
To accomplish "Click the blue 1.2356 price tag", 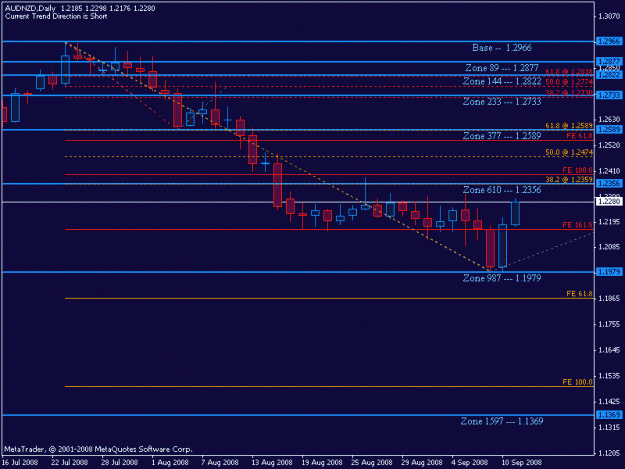I will click(x=609, y=183).
